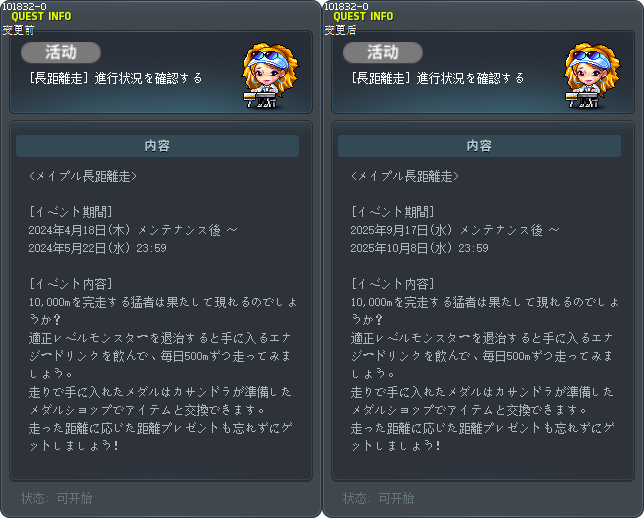Open the 内容 header in right panel

(479, 146)
